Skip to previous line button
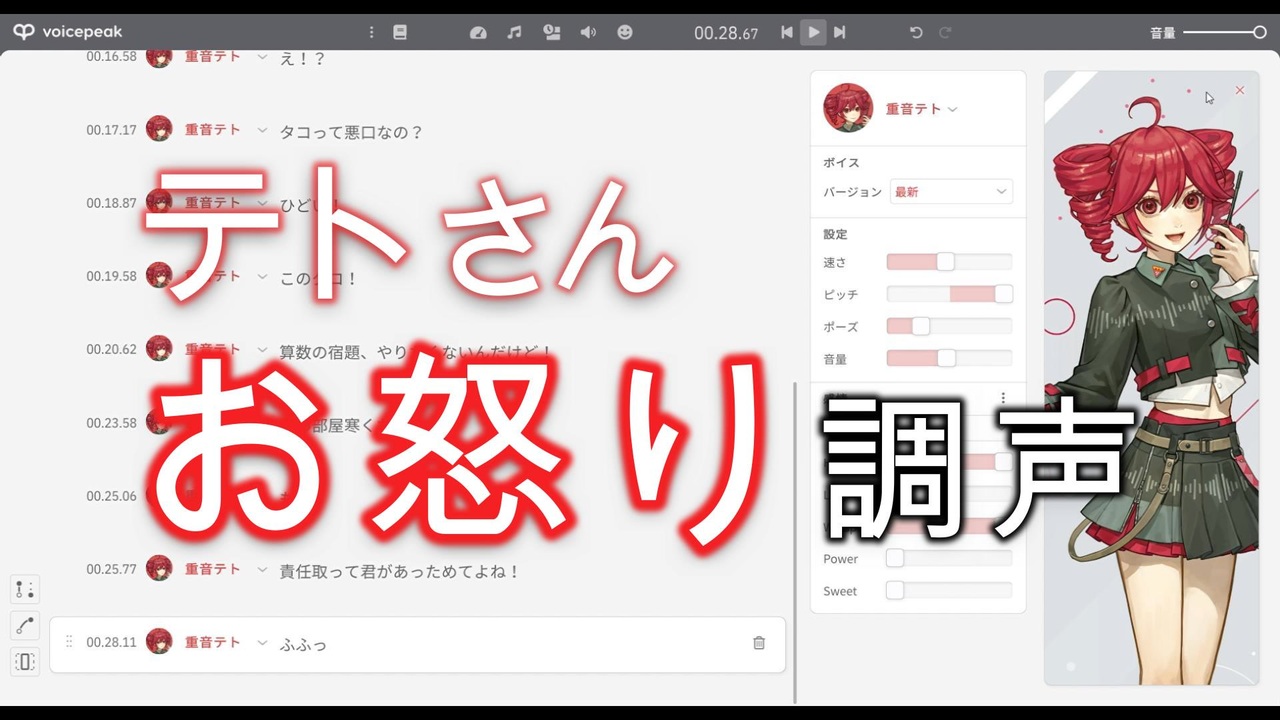Image resolution: width=1280 pixels, height=720 pixels. [787, 32]
